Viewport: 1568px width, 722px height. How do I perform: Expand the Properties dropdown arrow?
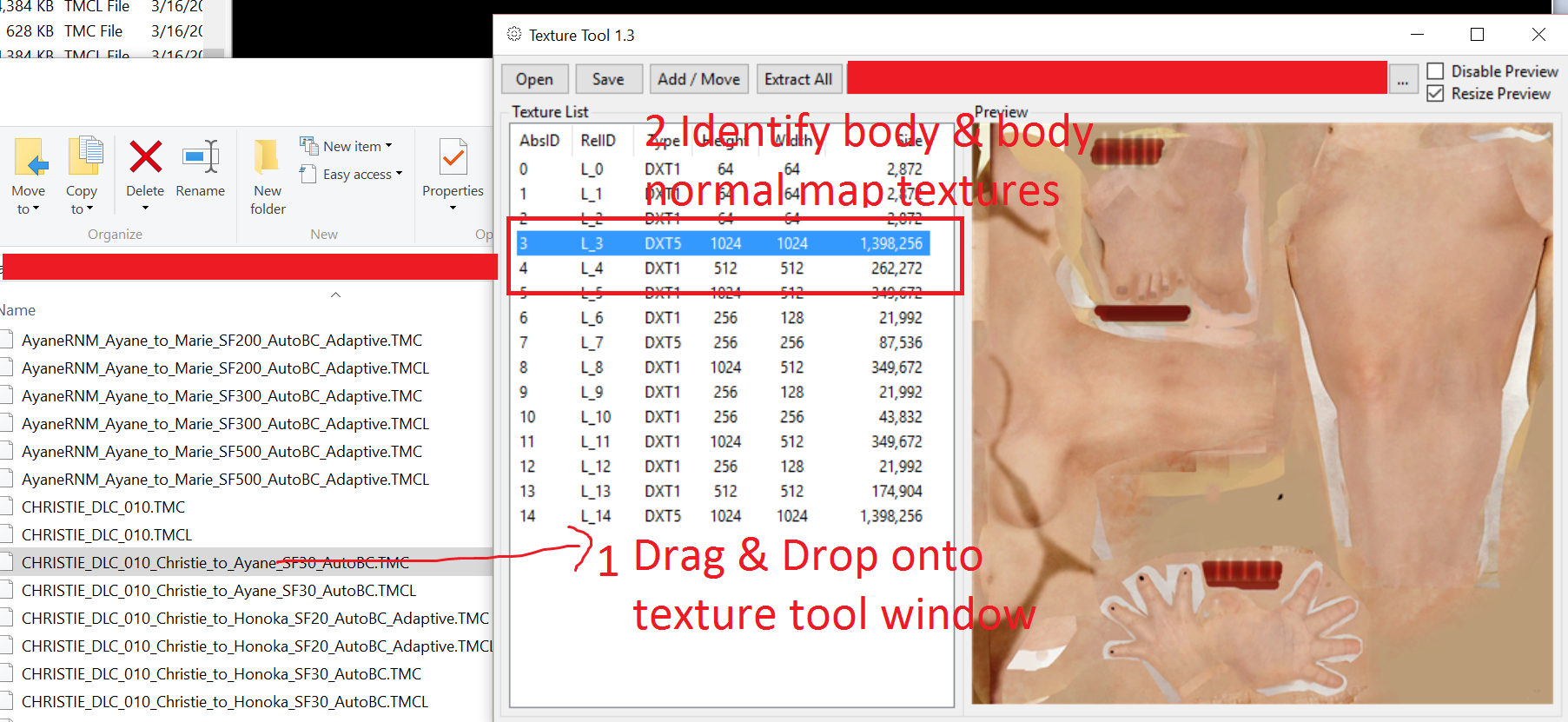click(453, 209)
